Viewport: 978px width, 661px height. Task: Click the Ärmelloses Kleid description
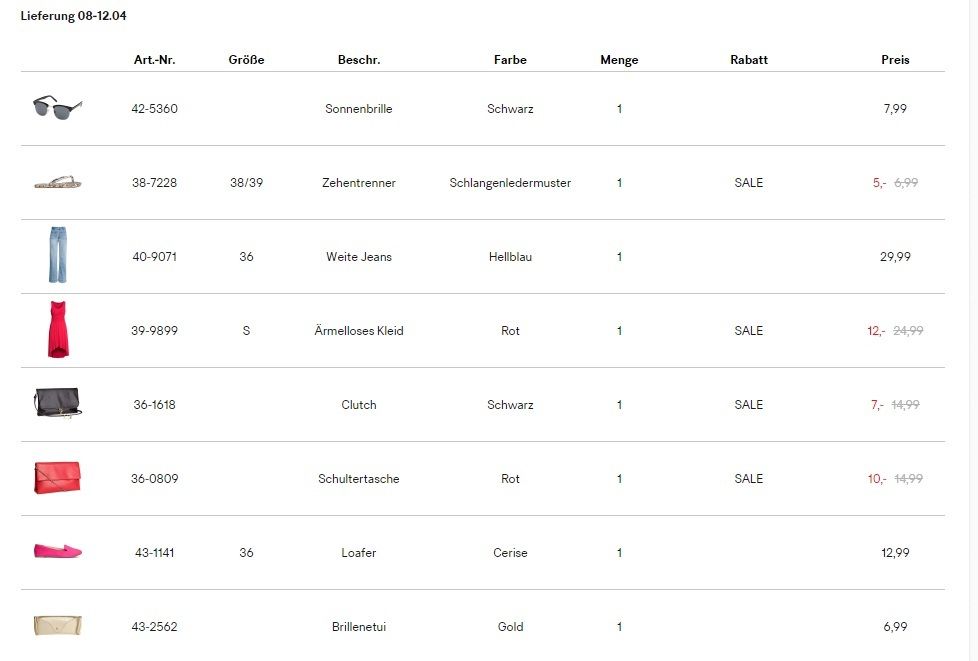click(358, 331)
